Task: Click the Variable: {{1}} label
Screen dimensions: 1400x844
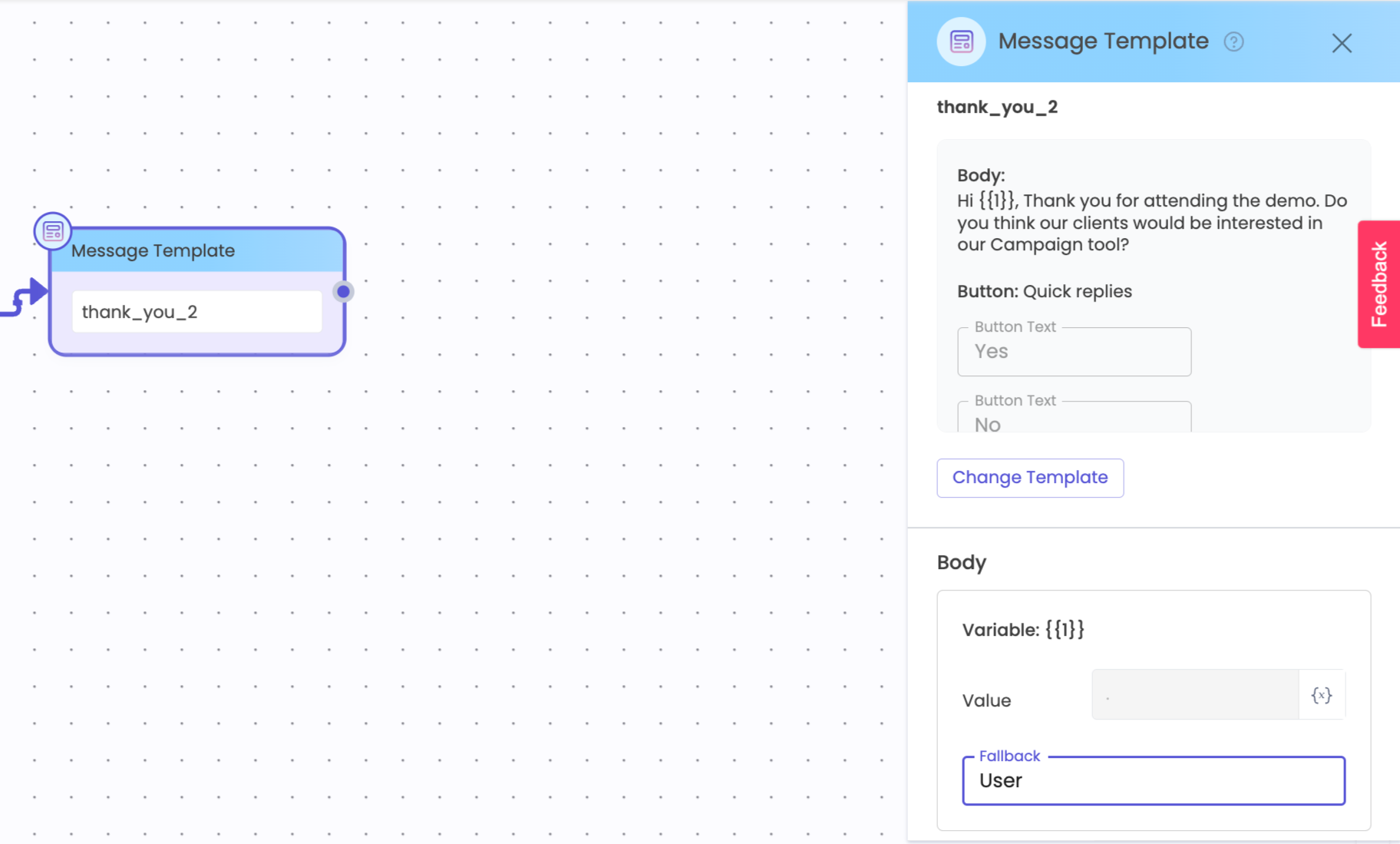Action: (1023, 630)
